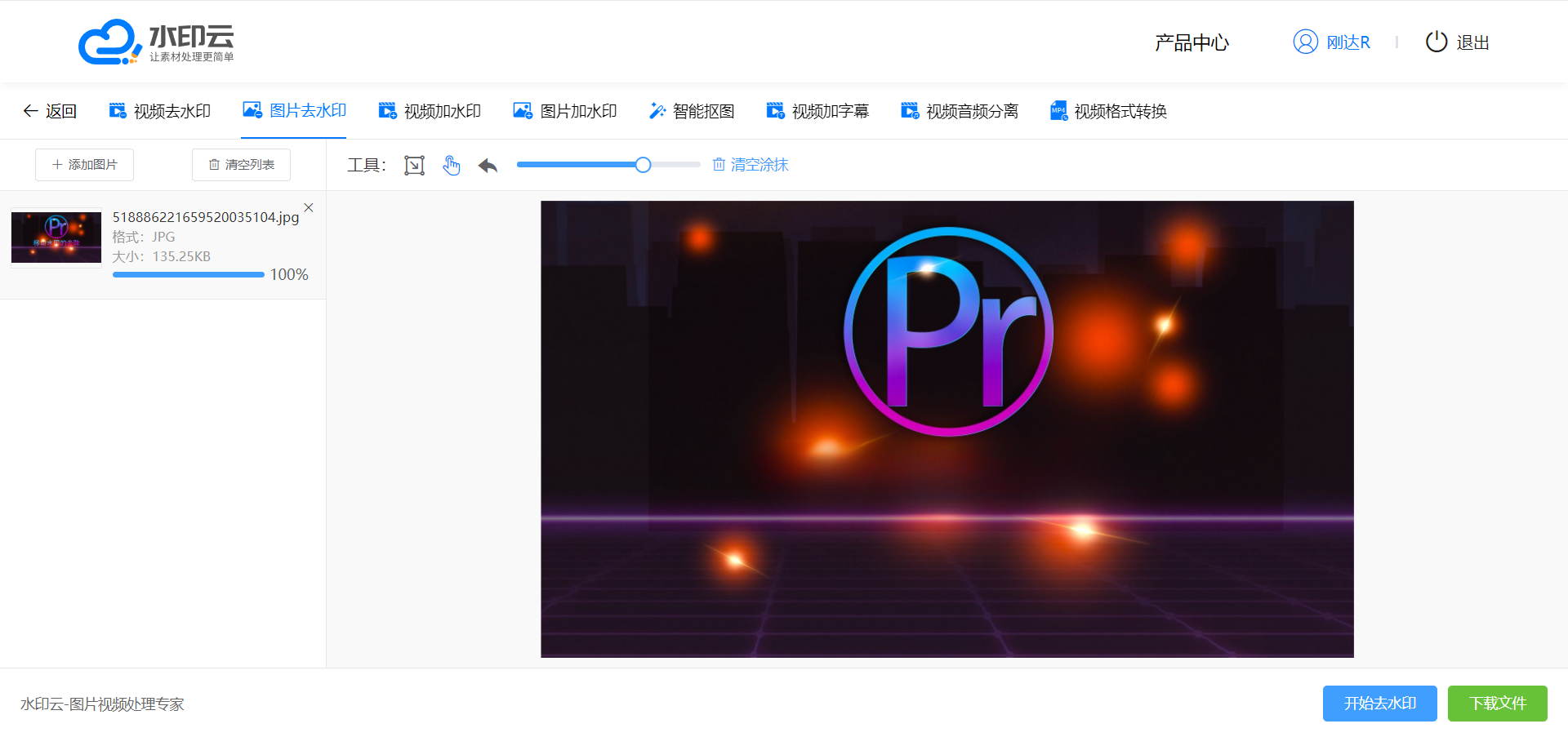
Task: Click the Pr logo in preview image
Action: [x=948, y=331]
